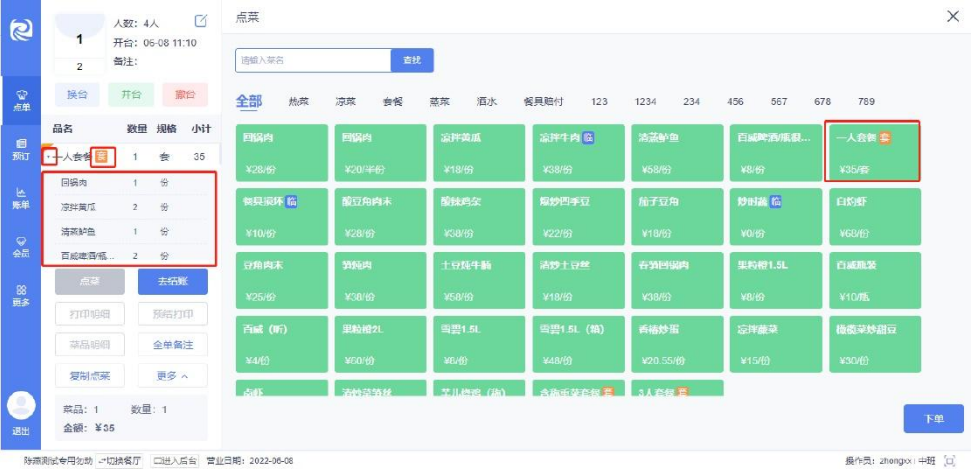
Task: Switch to the 蒸菜 category tab
Action: [440, 102]
